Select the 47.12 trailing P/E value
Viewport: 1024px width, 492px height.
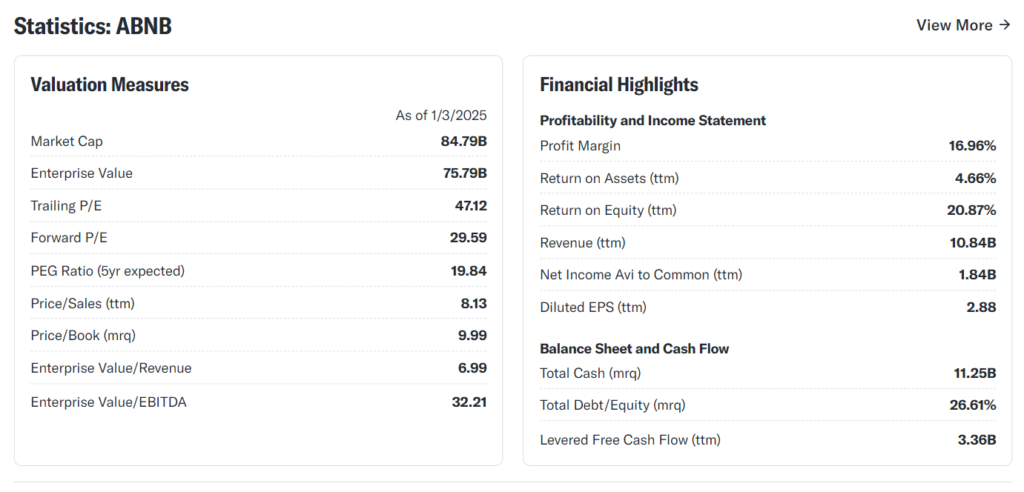pyautogui.click(x=471, y=206)
